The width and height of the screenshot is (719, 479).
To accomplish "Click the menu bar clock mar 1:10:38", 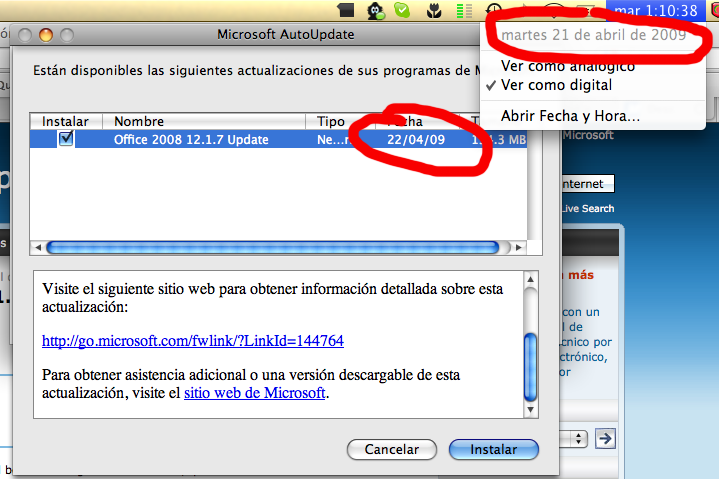I will click(656, 10).
